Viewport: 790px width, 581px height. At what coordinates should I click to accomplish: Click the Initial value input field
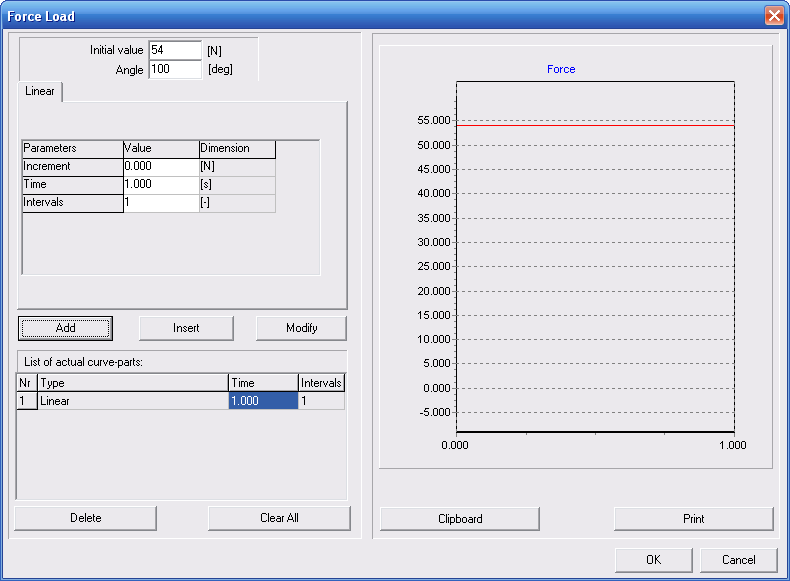click(175, 50)
